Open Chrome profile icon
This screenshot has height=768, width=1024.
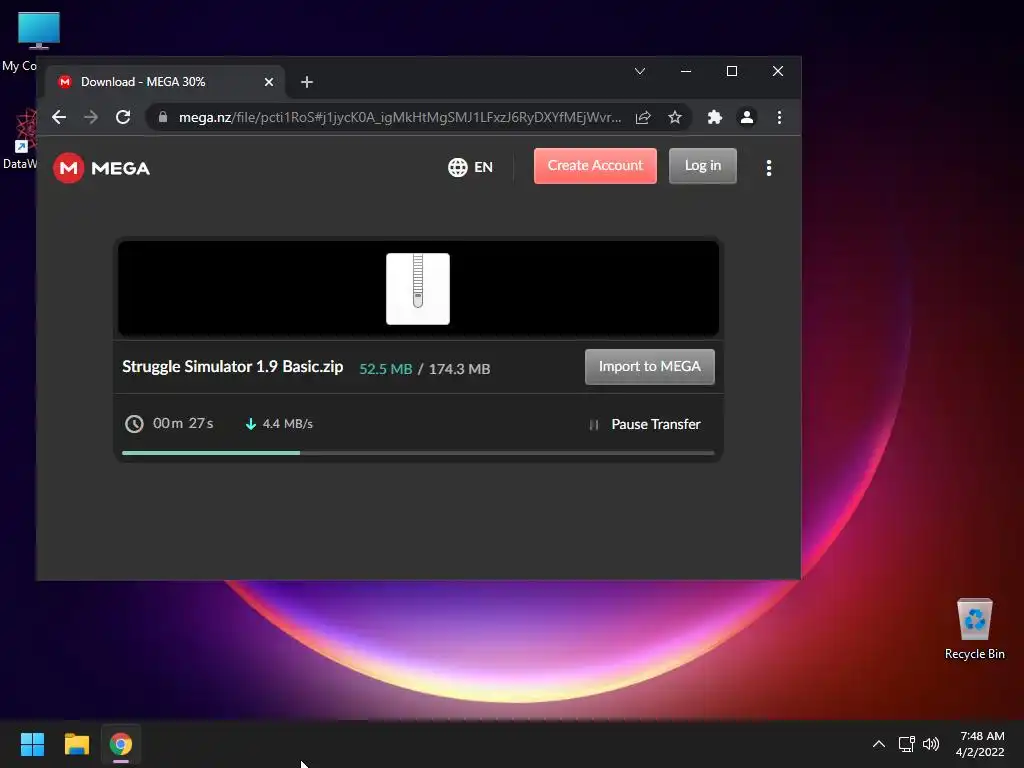pyautogui.click(x=746, y=117)
